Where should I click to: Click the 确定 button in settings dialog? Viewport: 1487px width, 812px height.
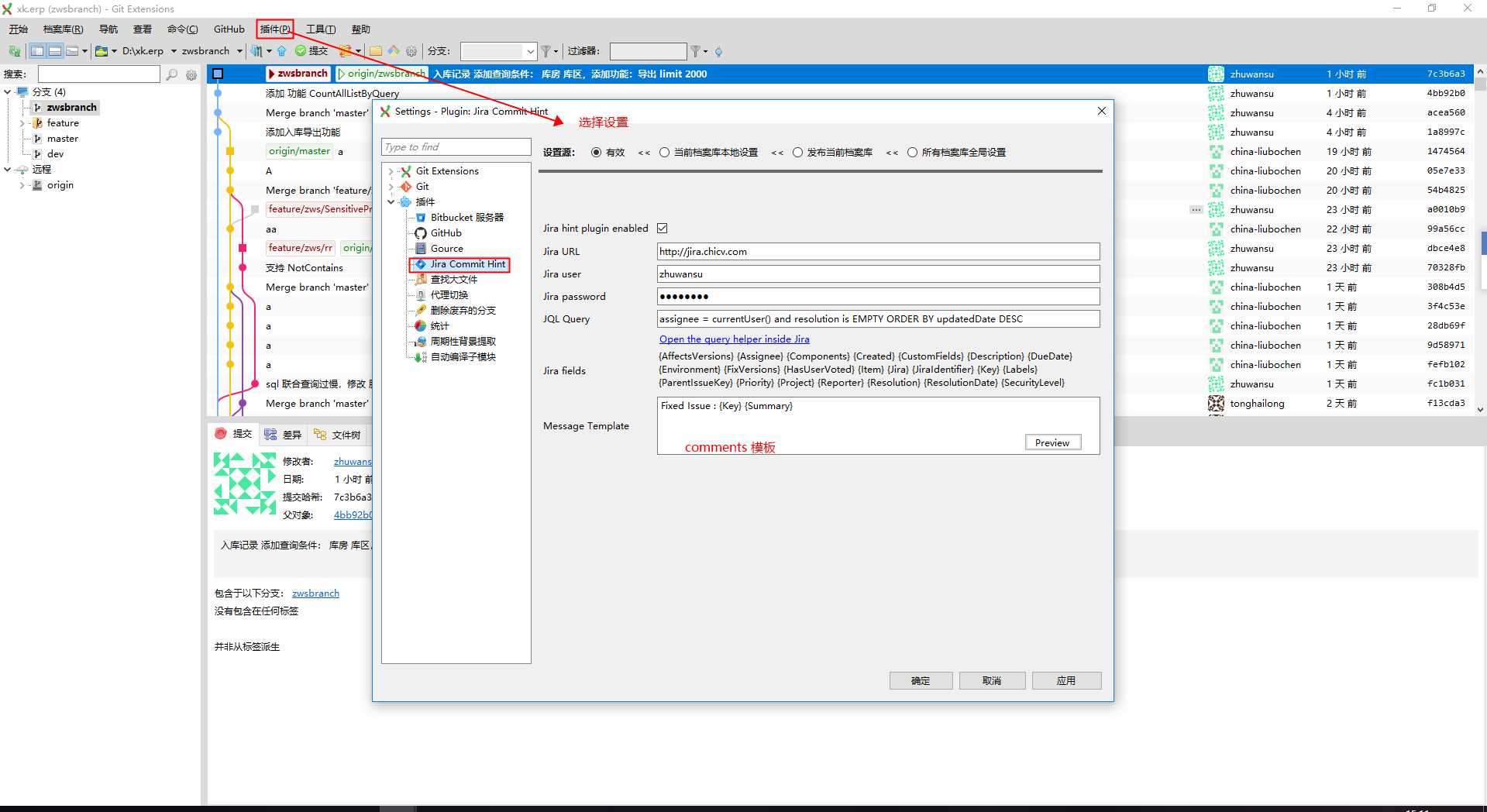pyautogui.click(x=921, y=680)
